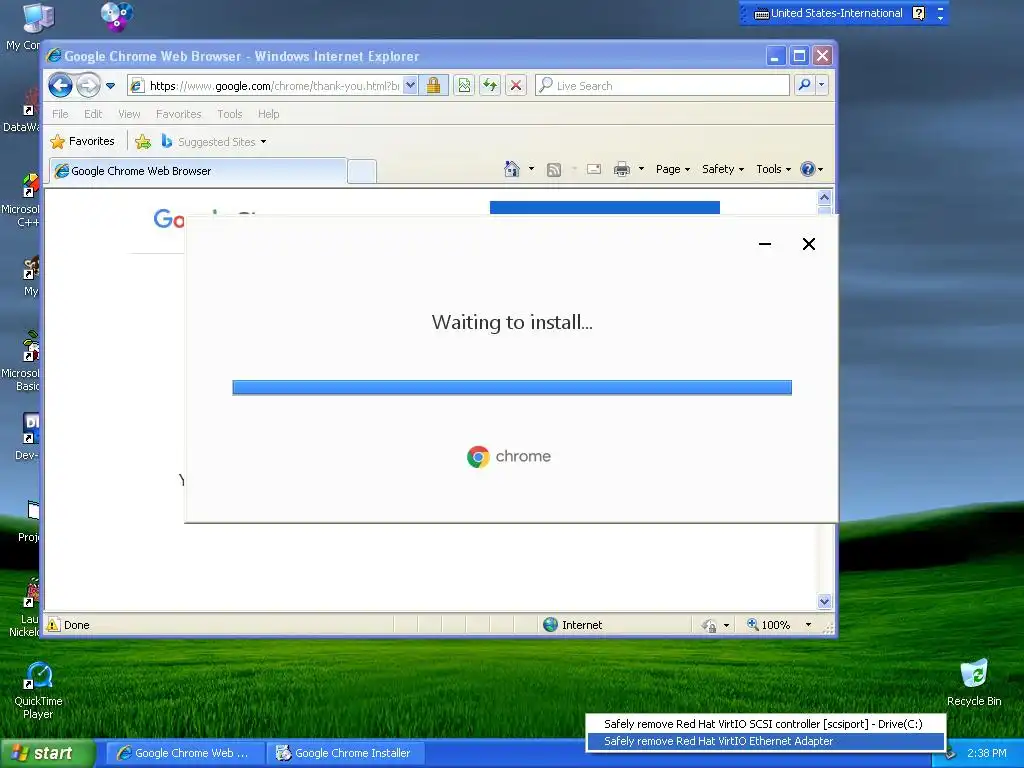The image size is (1024, 768).
Task: Expand zoom level dropdown arrow
Action: [808, 625]
